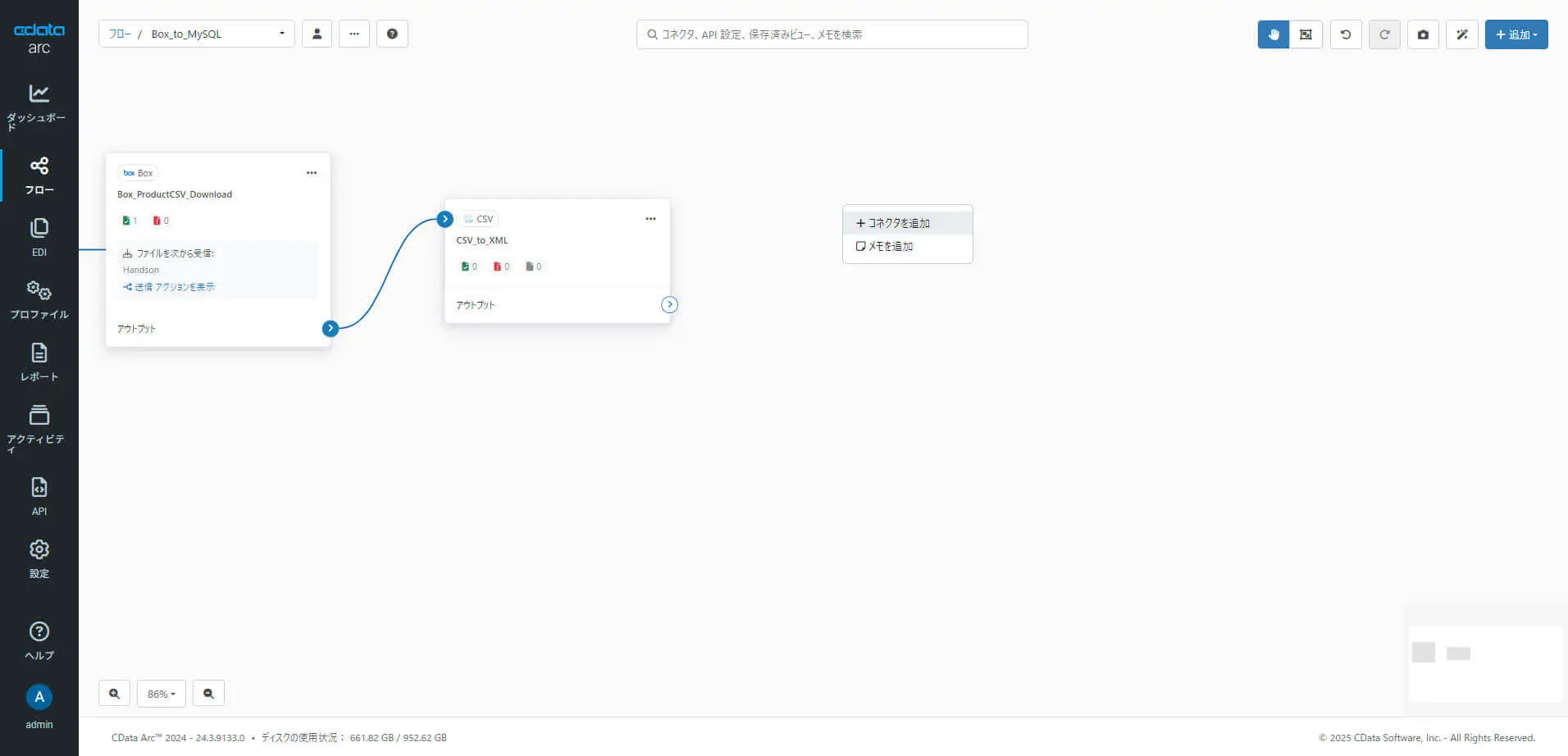The image size is (1568, 756).
Task: Click the CData Arc logo
Action: 39,38
